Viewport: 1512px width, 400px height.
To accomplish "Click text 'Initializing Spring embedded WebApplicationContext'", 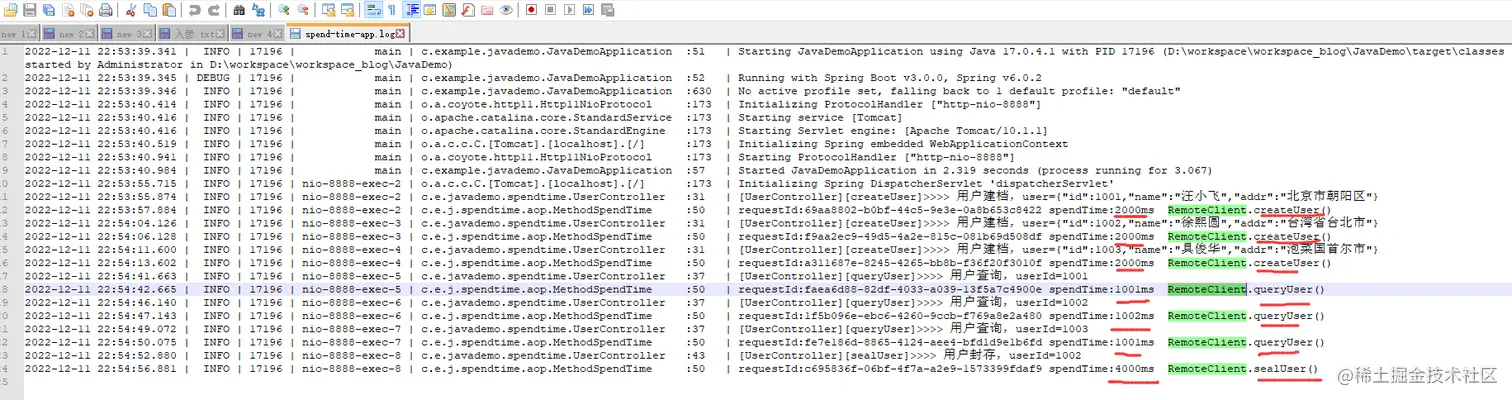I will 903,143.
